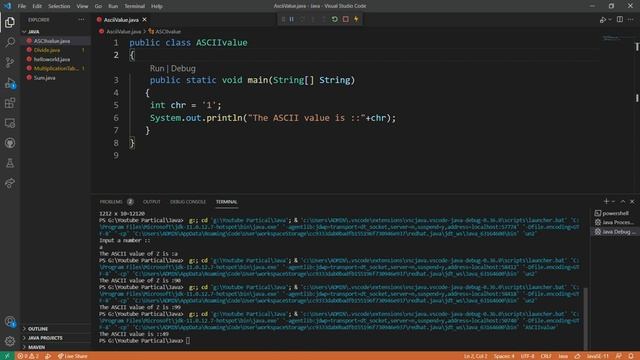Split the editor to the right

pos(620,20)
